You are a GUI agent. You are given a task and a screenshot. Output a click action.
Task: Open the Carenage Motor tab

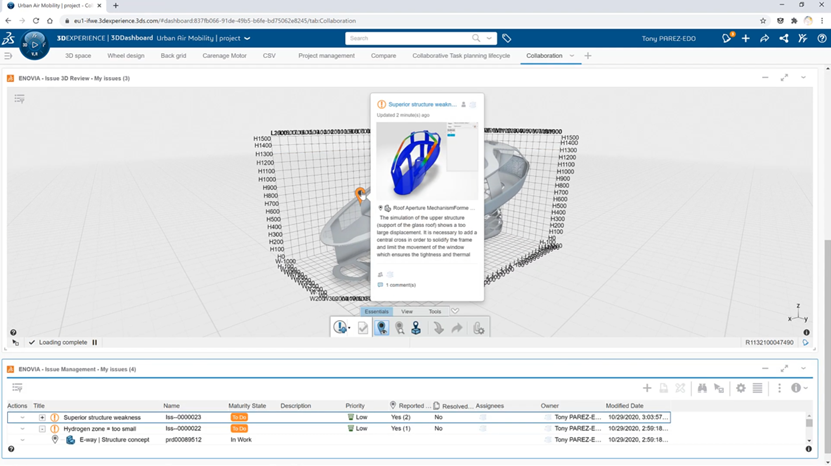224,56
